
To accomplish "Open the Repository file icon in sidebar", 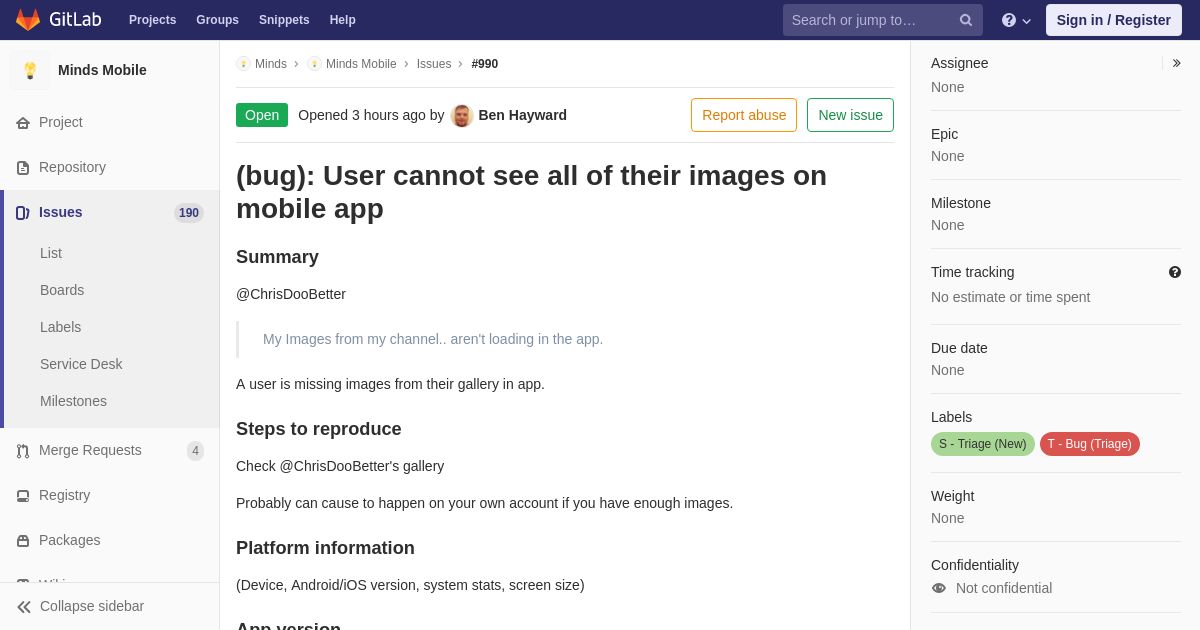I will [23, 168].
